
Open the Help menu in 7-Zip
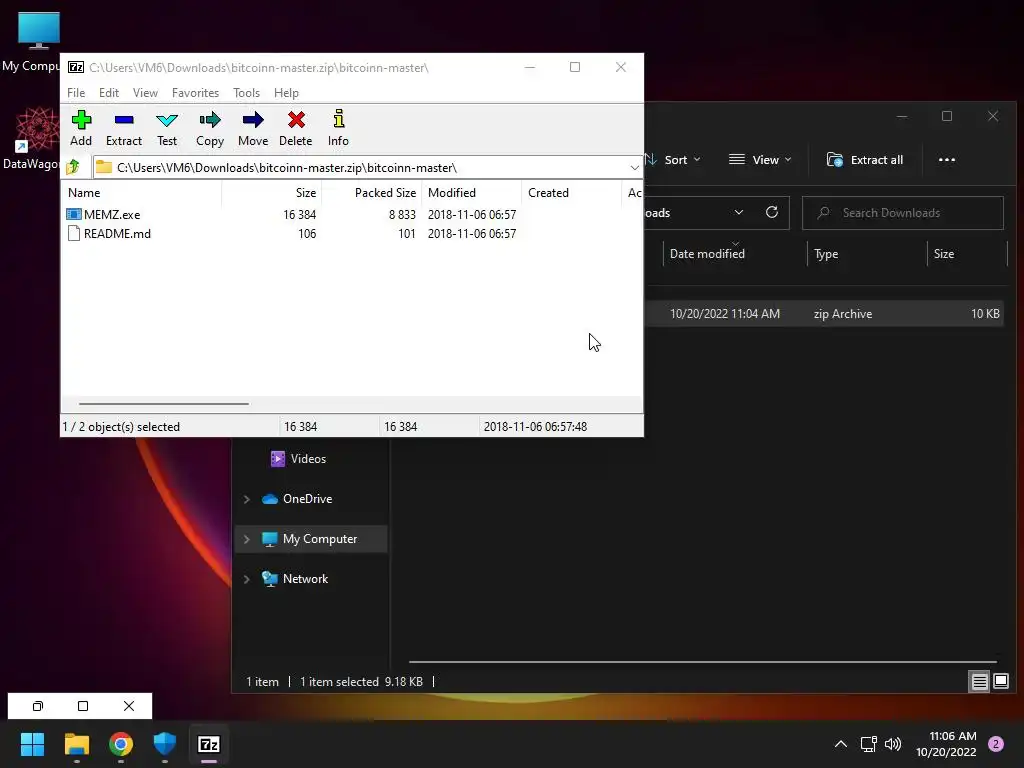[x=286, y=93]
